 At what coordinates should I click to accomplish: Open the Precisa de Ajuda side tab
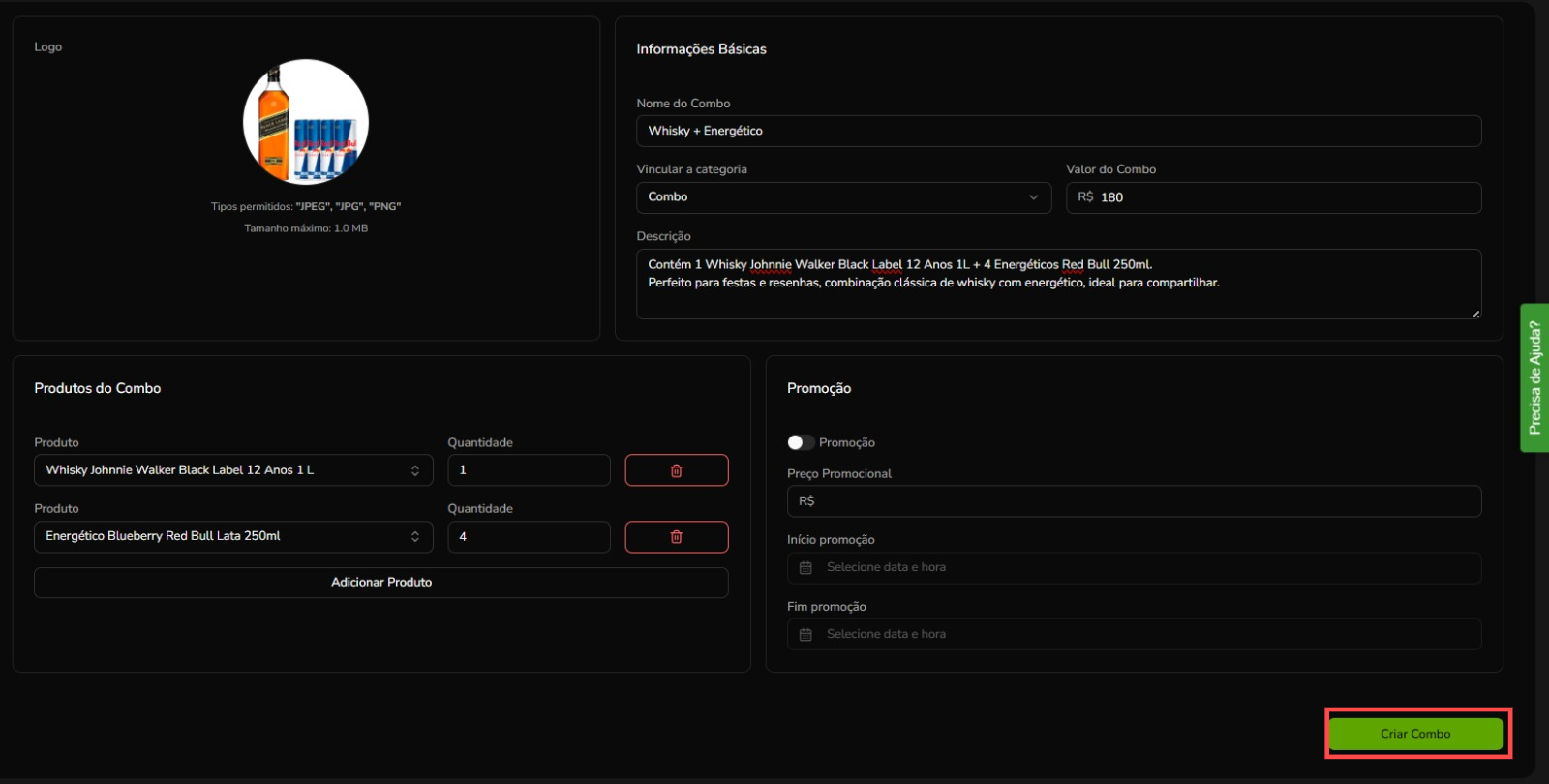(1534, 377)
